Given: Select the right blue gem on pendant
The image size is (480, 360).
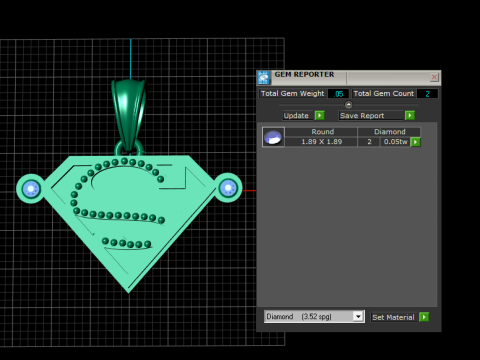Looking at the screenshot, I should coord(228,188).
